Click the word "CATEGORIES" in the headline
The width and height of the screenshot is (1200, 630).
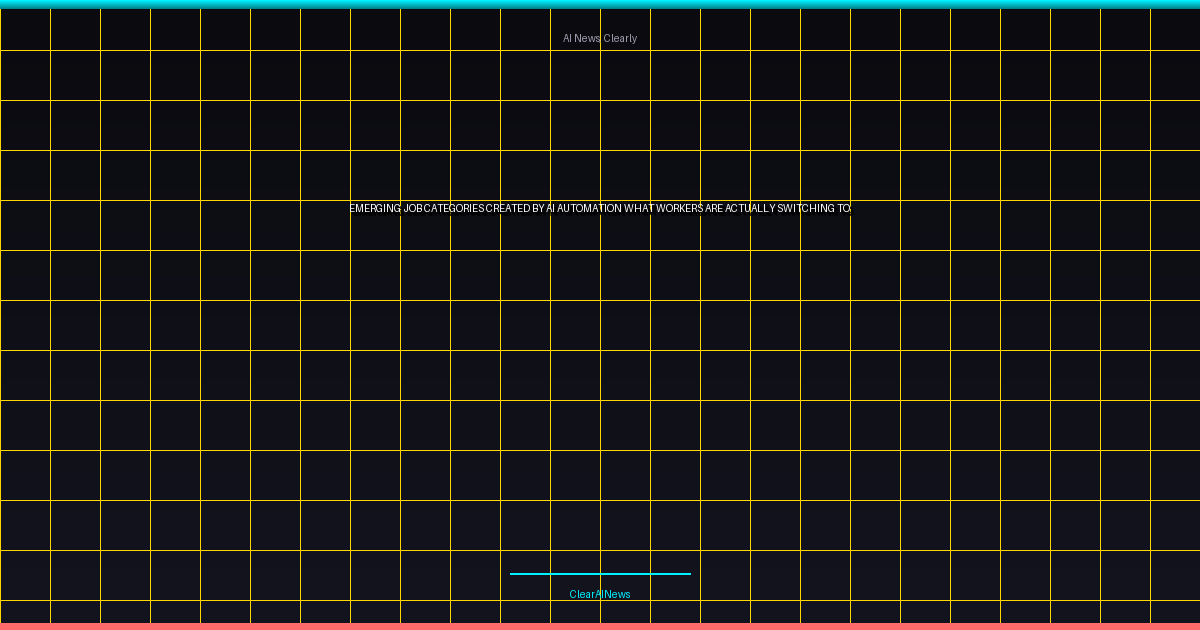(453, 209)
